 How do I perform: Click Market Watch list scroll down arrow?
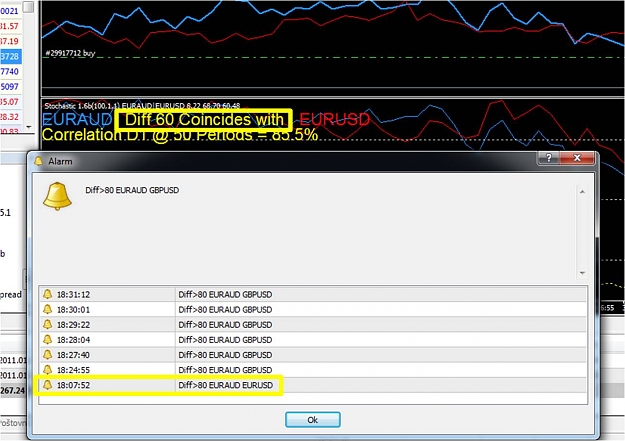coord(29,127)
